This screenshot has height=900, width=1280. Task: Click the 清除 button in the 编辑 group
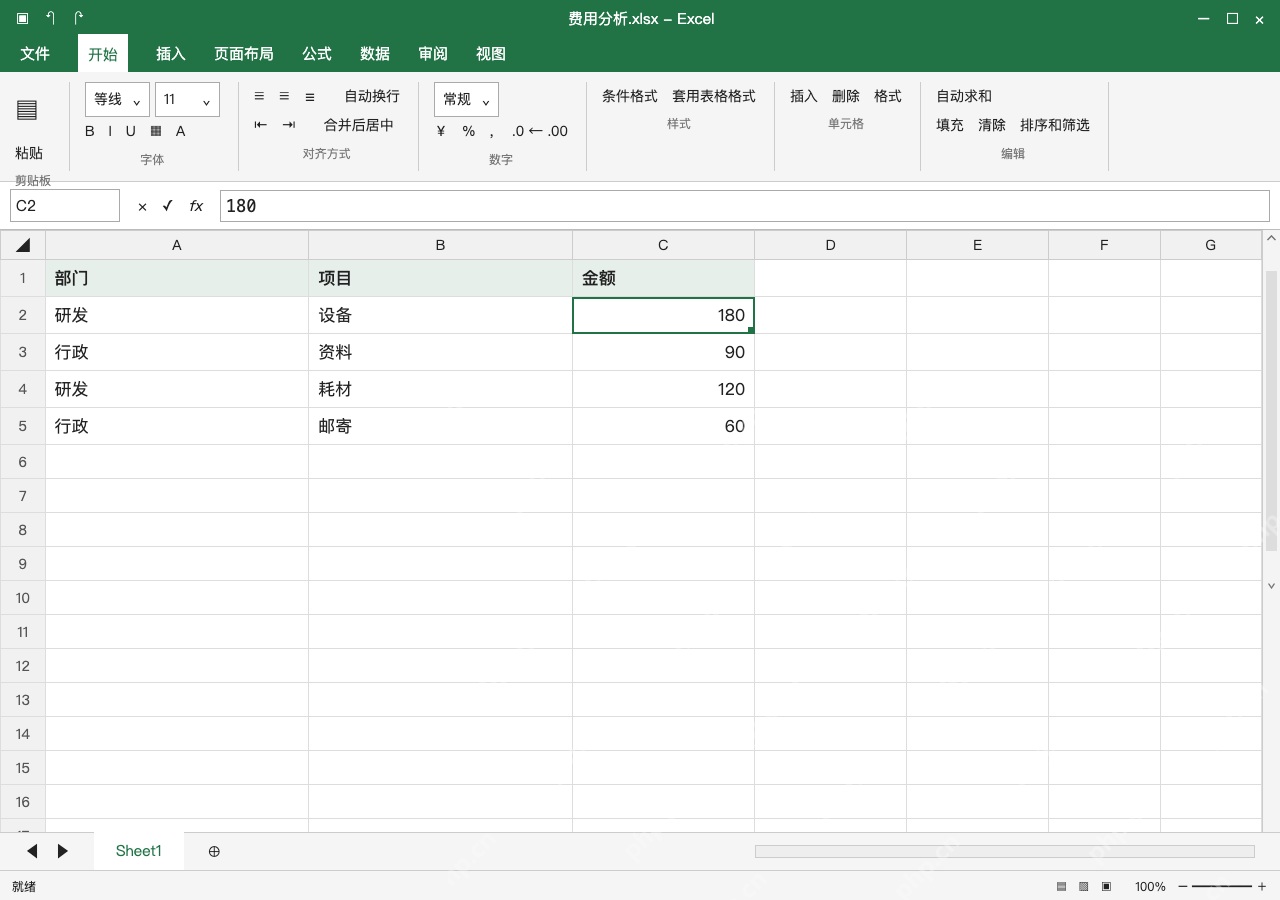992,125
